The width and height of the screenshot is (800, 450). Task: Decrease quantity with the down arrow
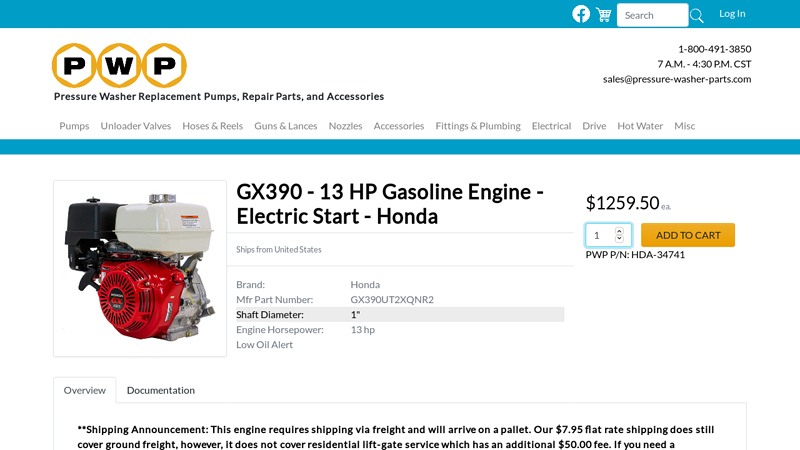click(619, 239)
